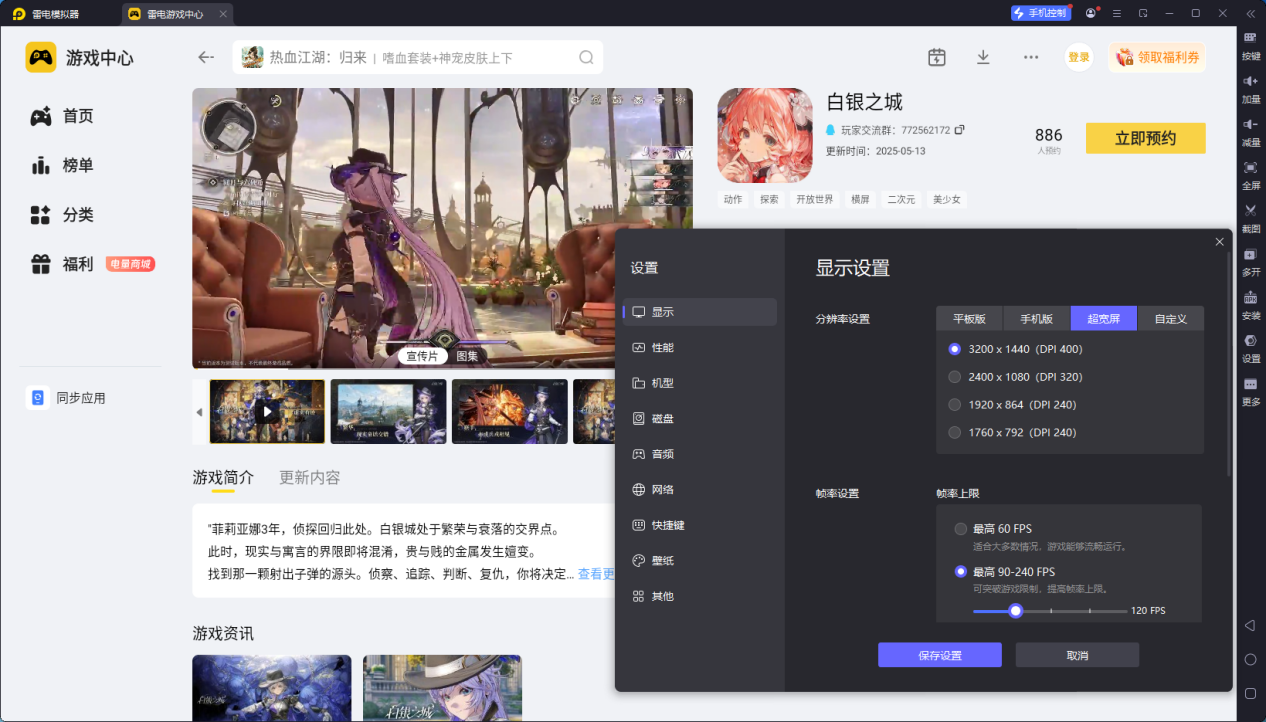This screenshot has height=722, width=1266.
Task: Open the 图集 tab on the media viewer
Action: click(x=466, y=354)
